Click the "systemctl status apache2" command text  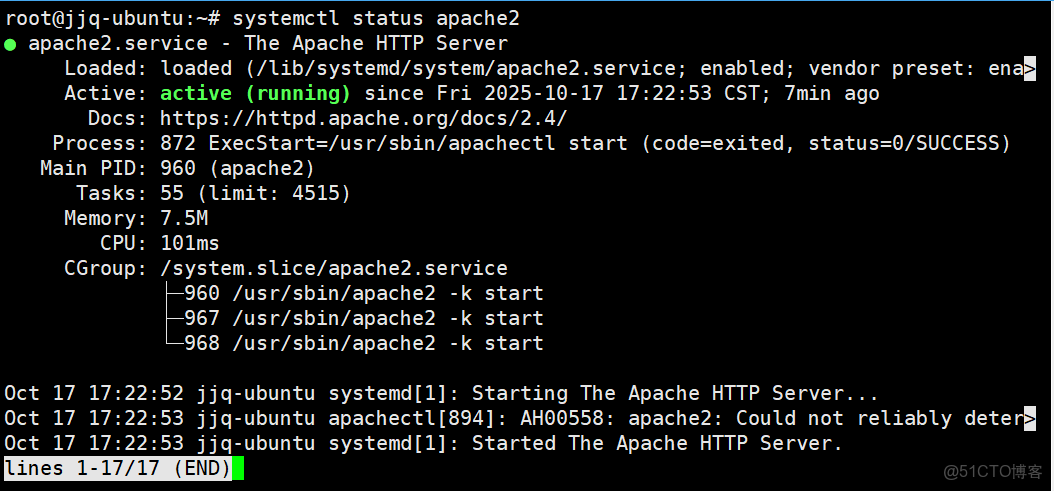pyautogui.click(x=376, y=18)
